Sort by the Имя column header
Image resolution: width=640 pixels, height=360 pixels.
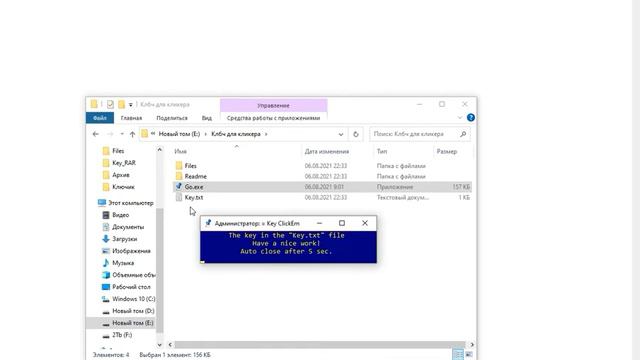[180, 151]
